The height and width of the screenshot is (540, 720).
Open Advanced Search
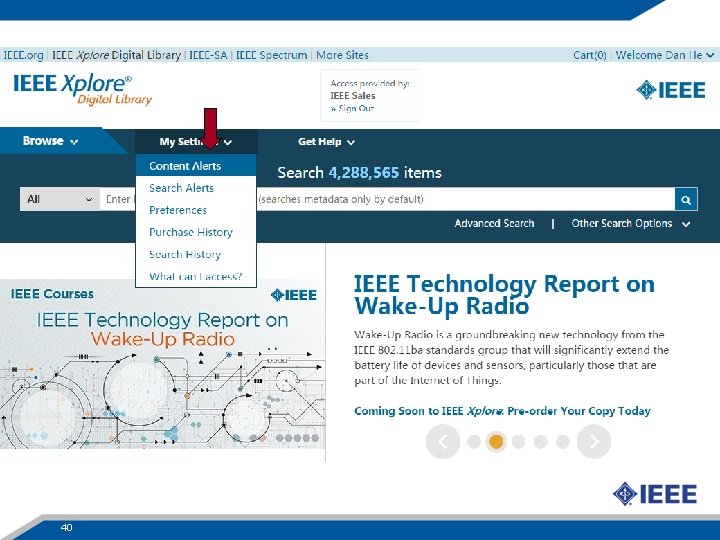pyautogui.click(x=494, y=223)
